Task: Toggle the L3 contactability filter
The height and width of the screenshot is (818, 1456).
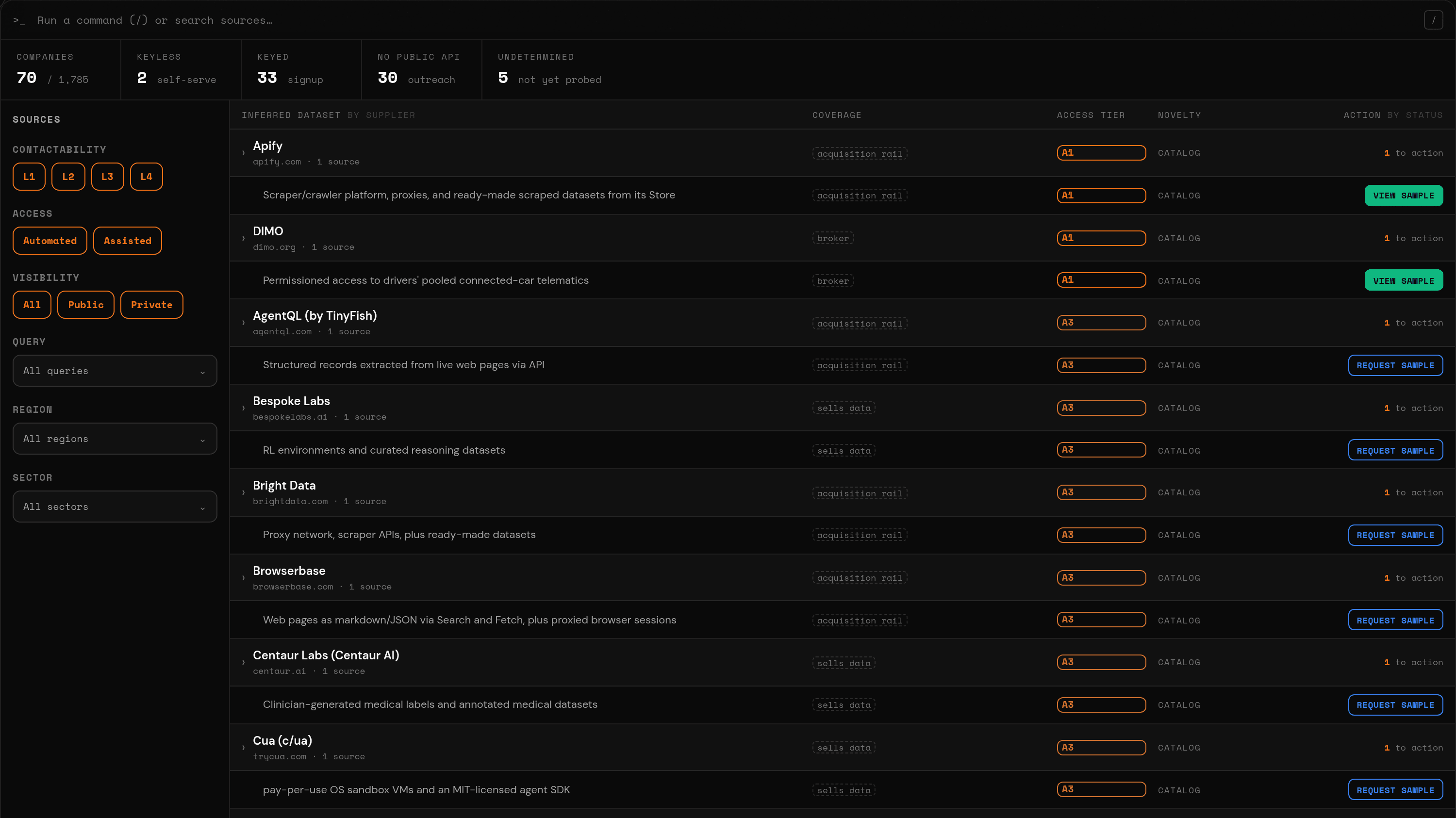Action: pos(107,177)
